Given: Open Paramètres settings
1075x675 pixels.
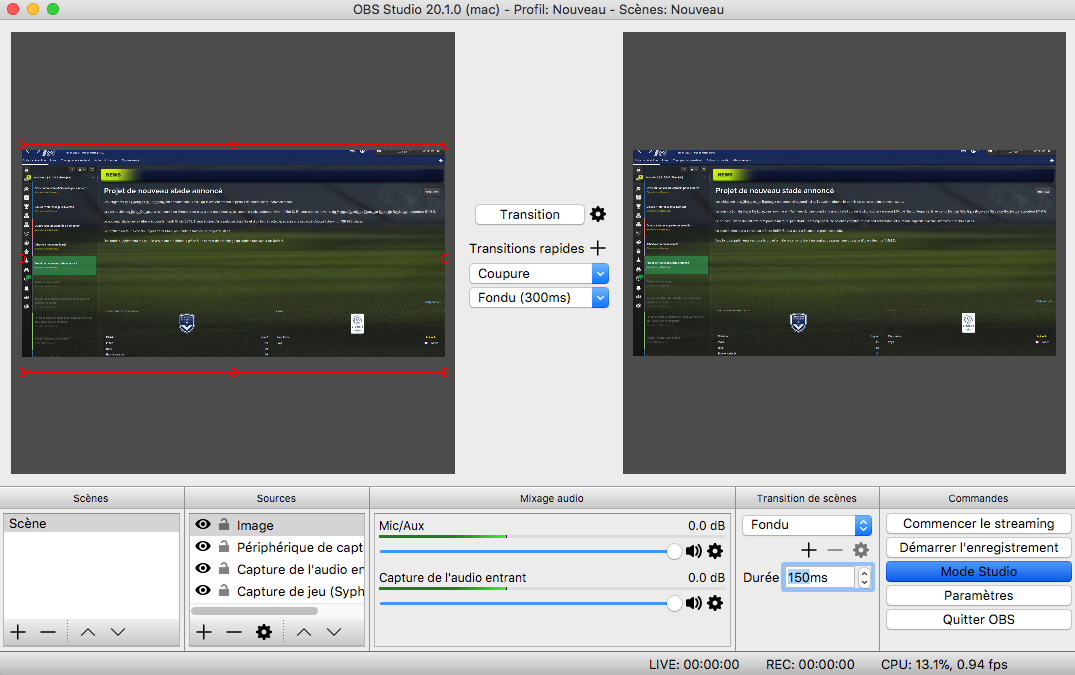Looking at the screenshot, I should point(978,596).
